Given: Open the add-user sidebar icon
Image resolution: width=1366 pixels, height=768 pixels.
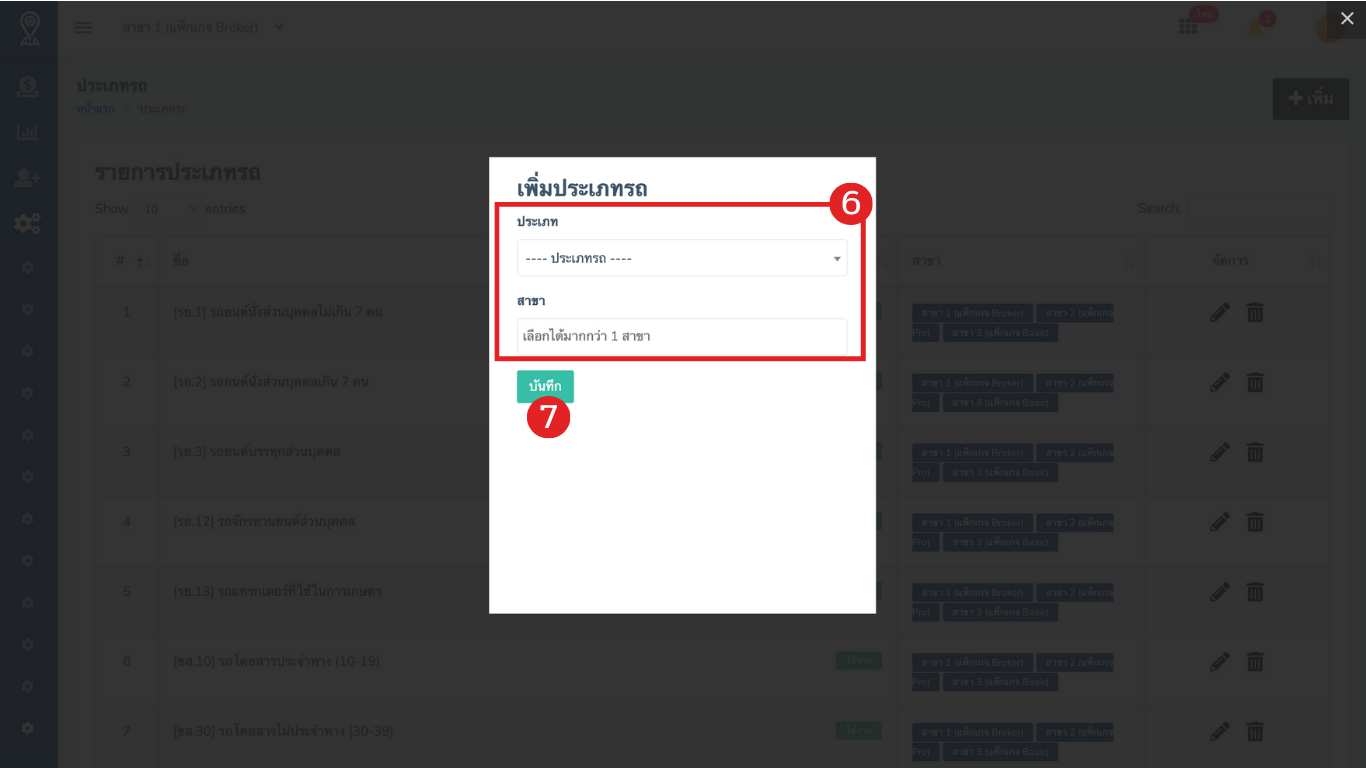Looking at the screenshot, I should click(28, 178).
